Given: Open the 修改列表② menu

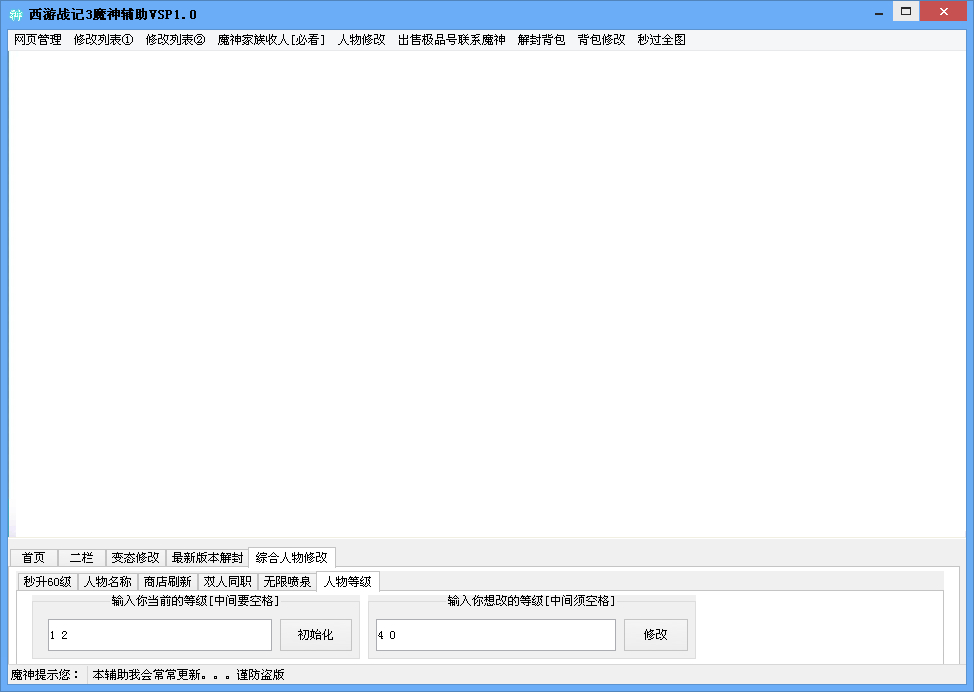Looking at the screenshot, I should coord(176,40).
